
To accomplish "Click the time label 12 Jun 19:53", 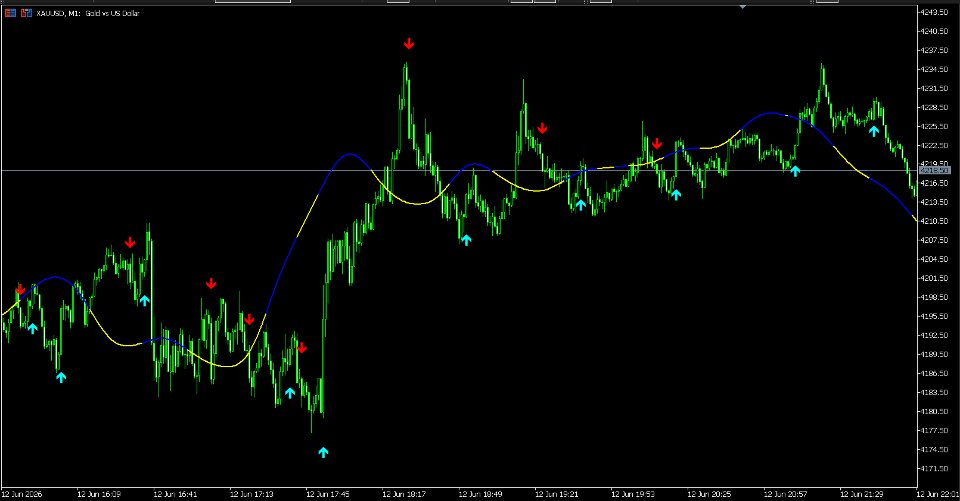I will click(633, 494).
